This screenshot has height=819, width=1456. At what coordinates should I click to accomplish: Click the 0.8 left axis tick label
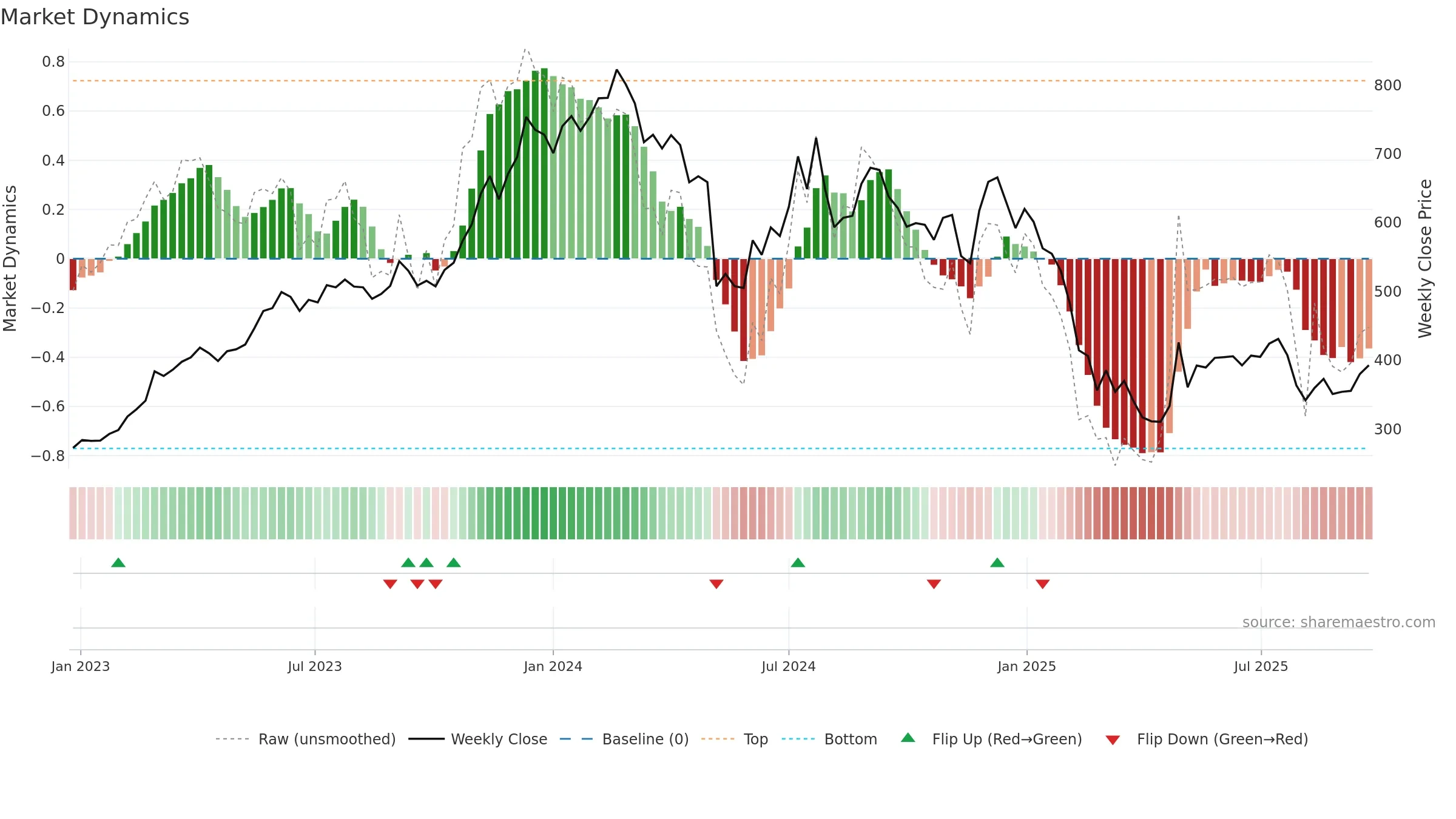[53, 62]
